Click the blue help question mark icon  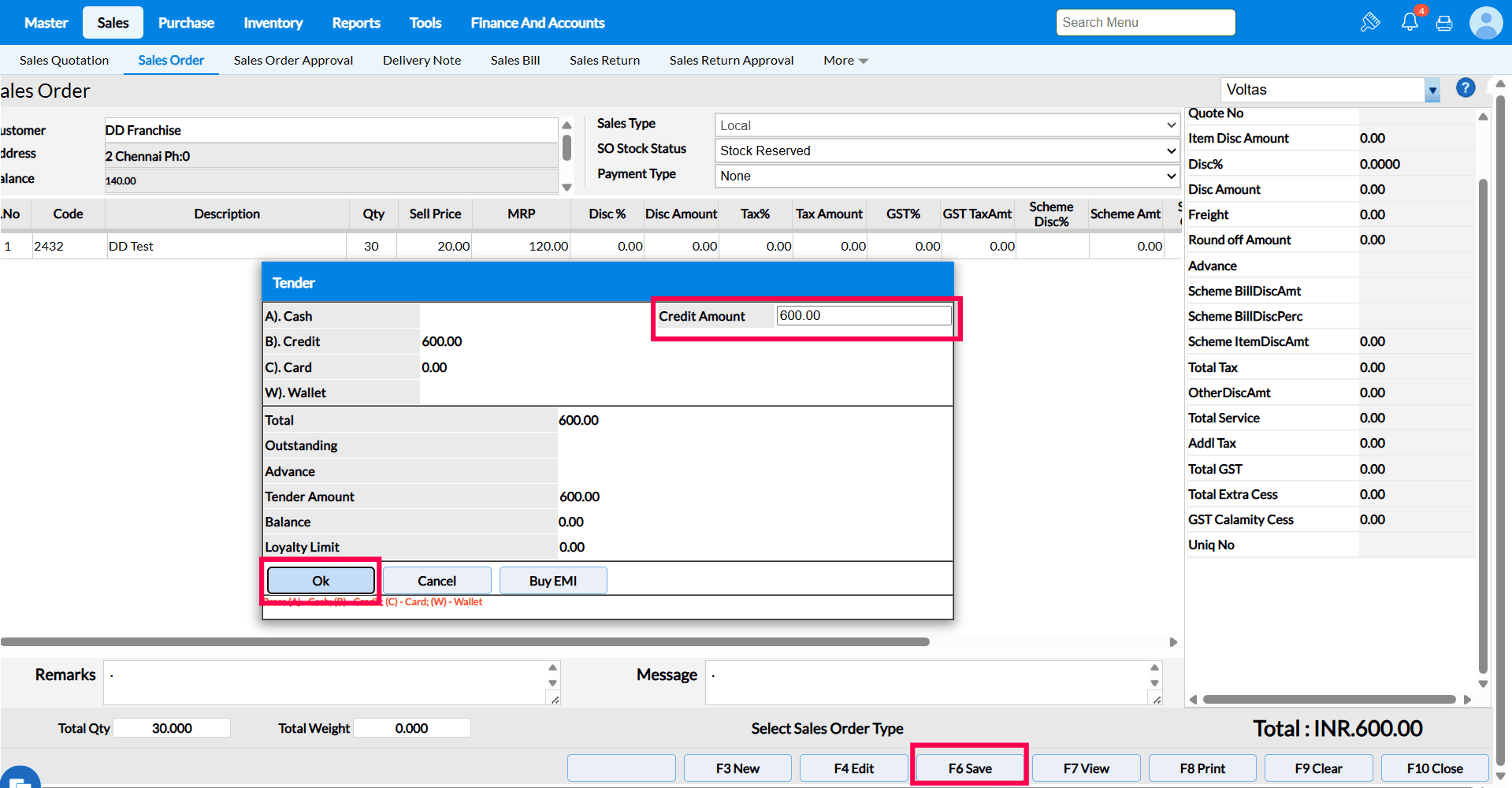[x=1466, y=88]
